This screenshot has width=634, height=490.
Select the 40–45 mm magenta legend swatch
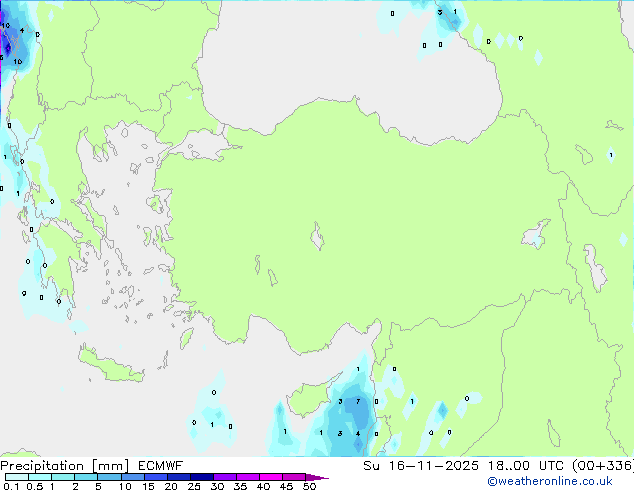click(271, 477)
